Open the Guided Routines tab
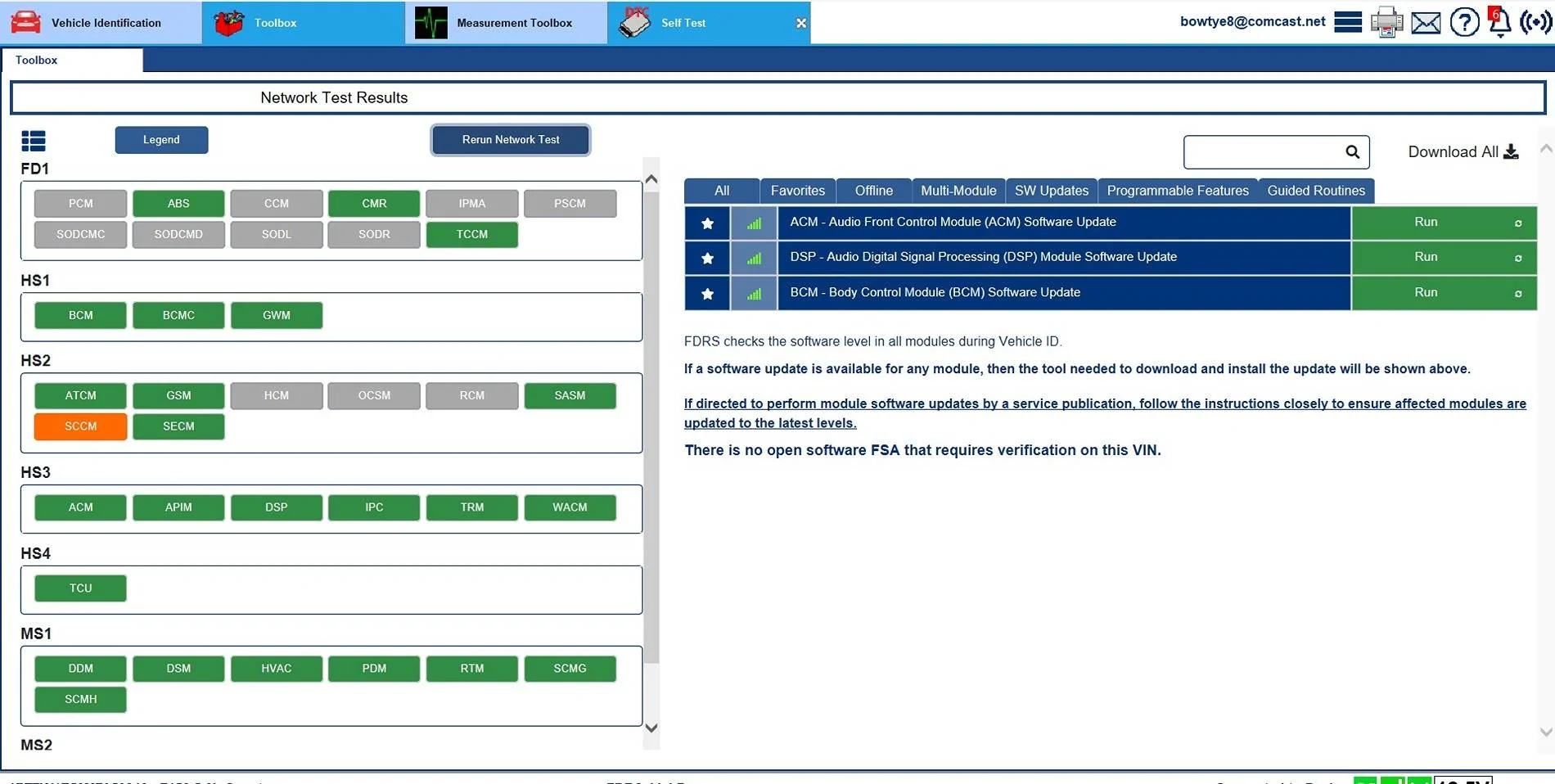This screenshot has width=1555, height=784. pyautogui.click(x=1315, y=191)
